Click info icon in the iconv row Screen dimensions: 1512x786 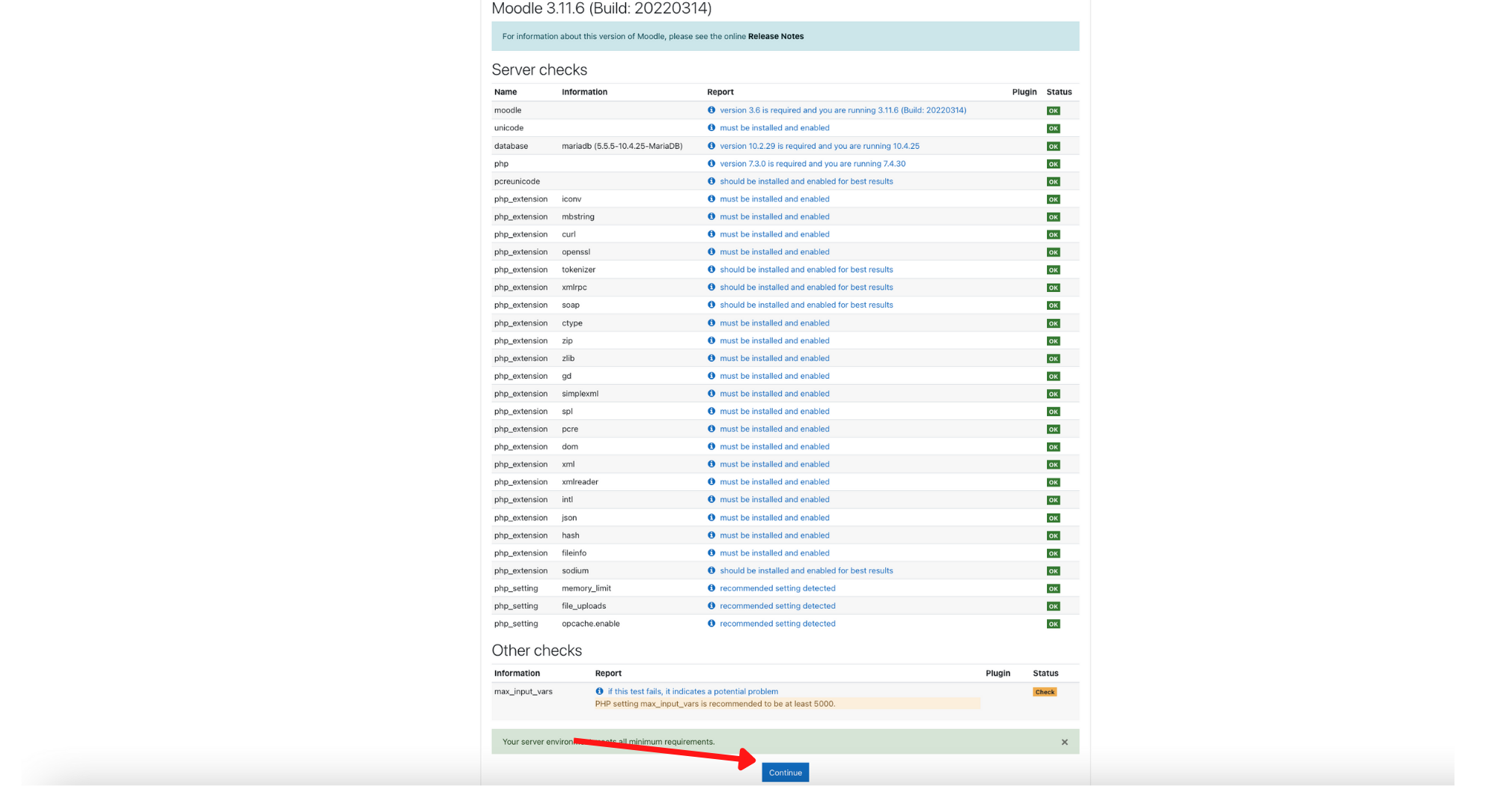tap(711, 199)
